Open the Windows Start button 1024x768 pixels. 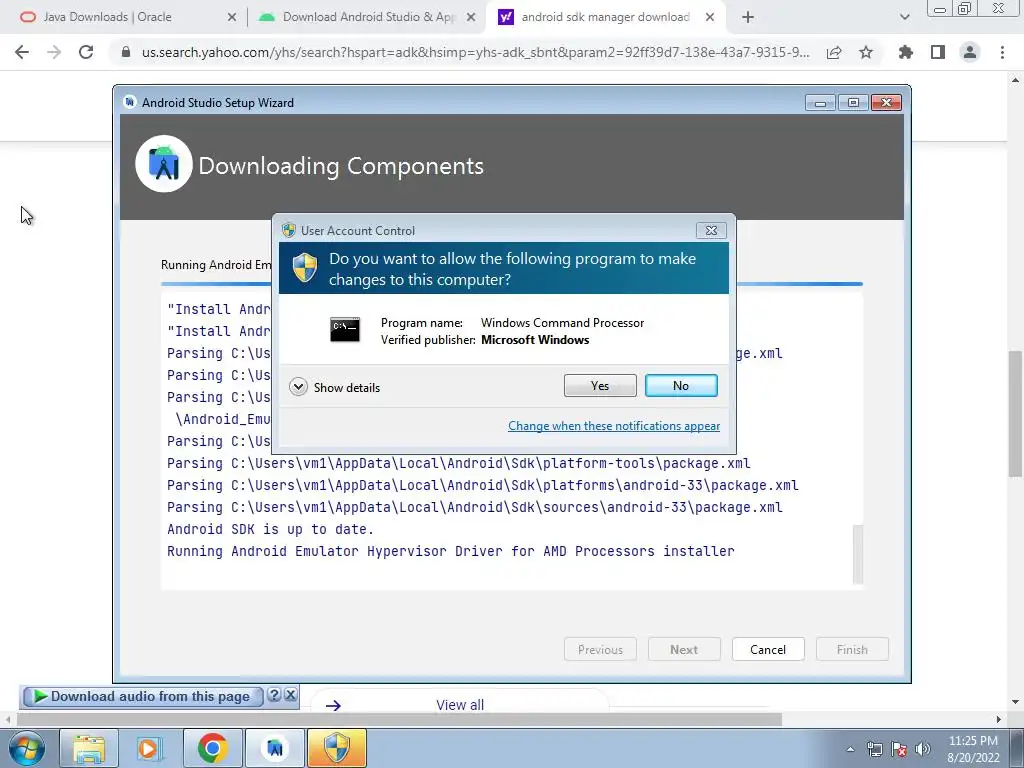26,748
